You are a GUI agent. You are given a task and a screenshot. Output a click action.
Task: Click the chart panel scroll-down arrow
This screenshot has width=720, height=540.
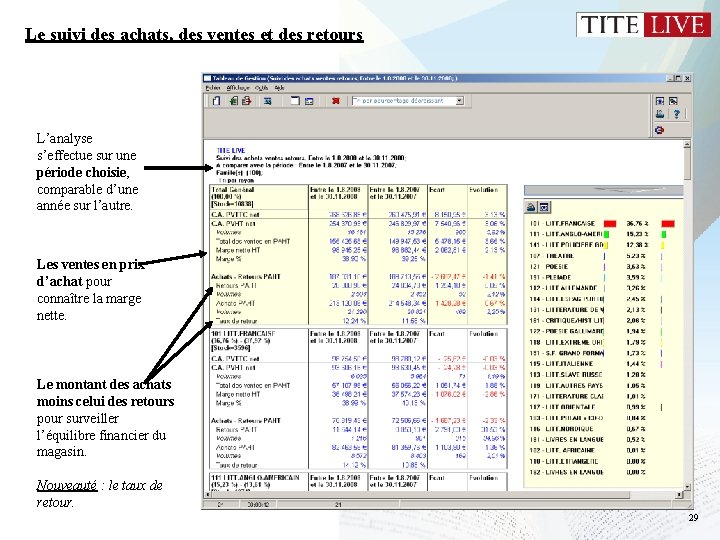pyautogui.click(x=687, y=486)
